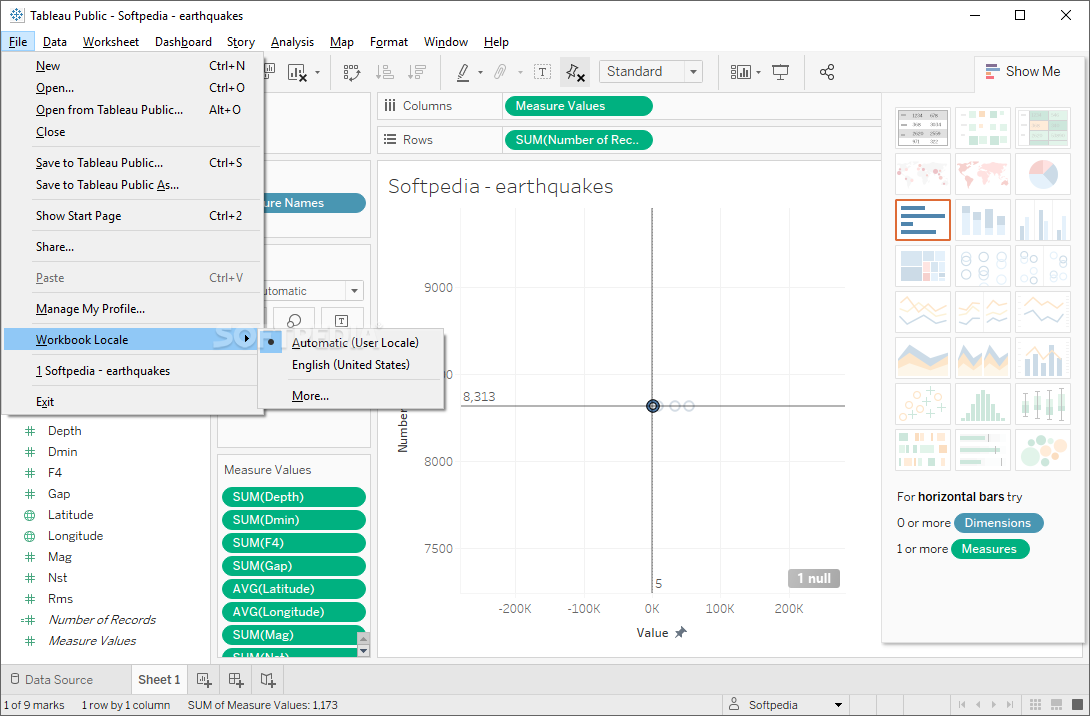Select the Latitude field in data pane
Viewport: 1090px width, 716px height.
(70, 515)
